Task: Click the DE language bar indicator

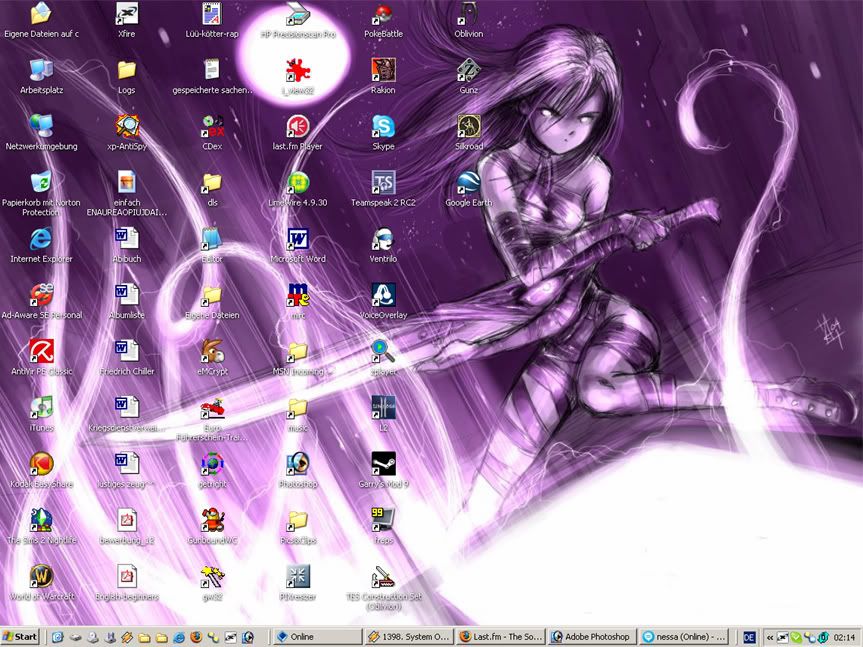Action: pyautogui.click(x=749, y=637)
